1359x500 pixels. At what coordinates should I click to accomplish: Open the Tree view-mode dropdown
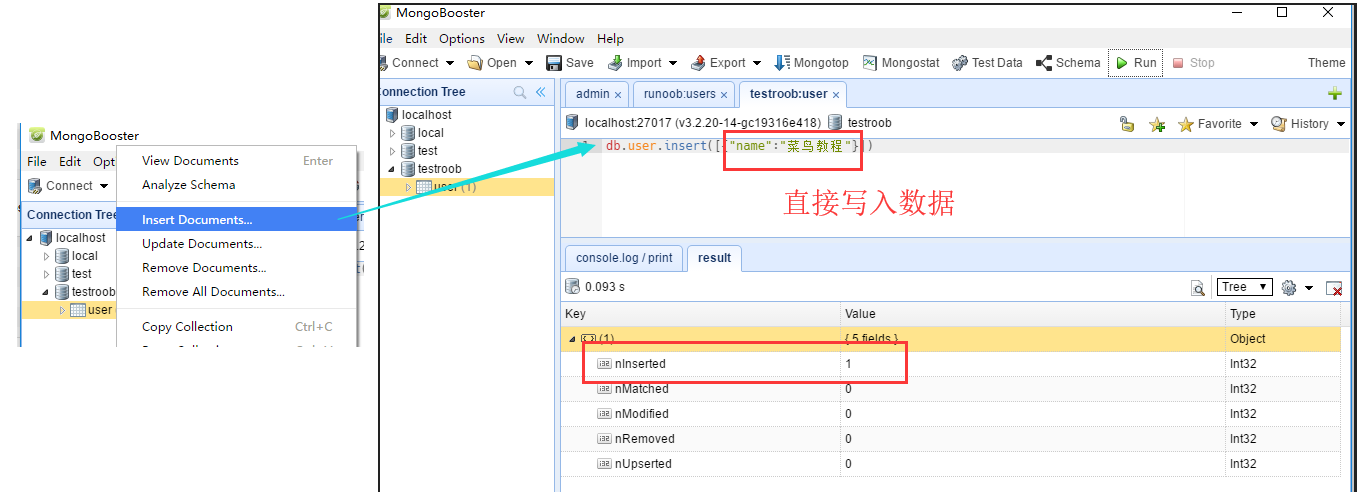(1244, 287)
